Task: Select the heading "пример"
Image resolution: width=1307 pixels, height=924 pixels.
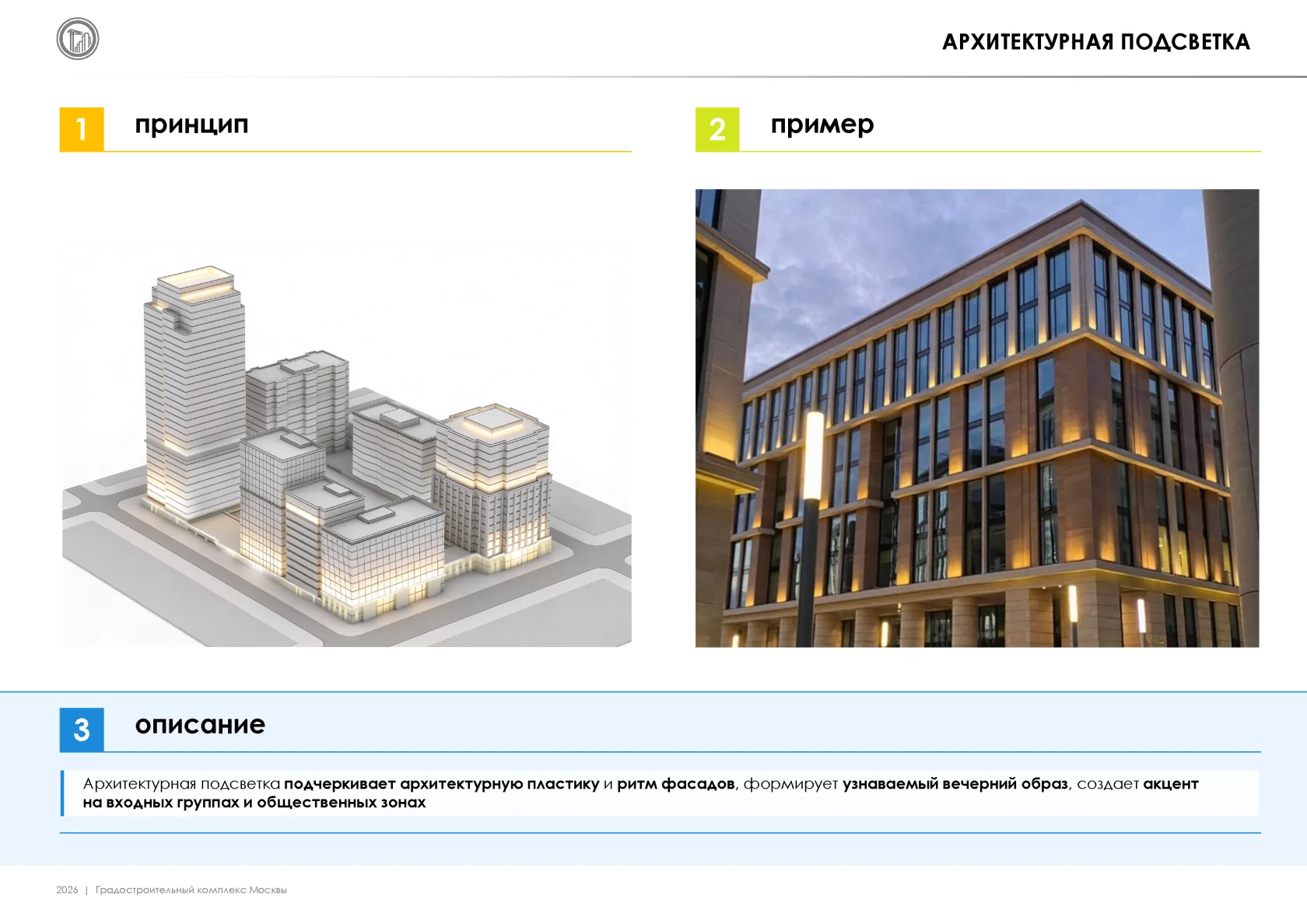Action: pyautogui.click(x=822, y=125)
